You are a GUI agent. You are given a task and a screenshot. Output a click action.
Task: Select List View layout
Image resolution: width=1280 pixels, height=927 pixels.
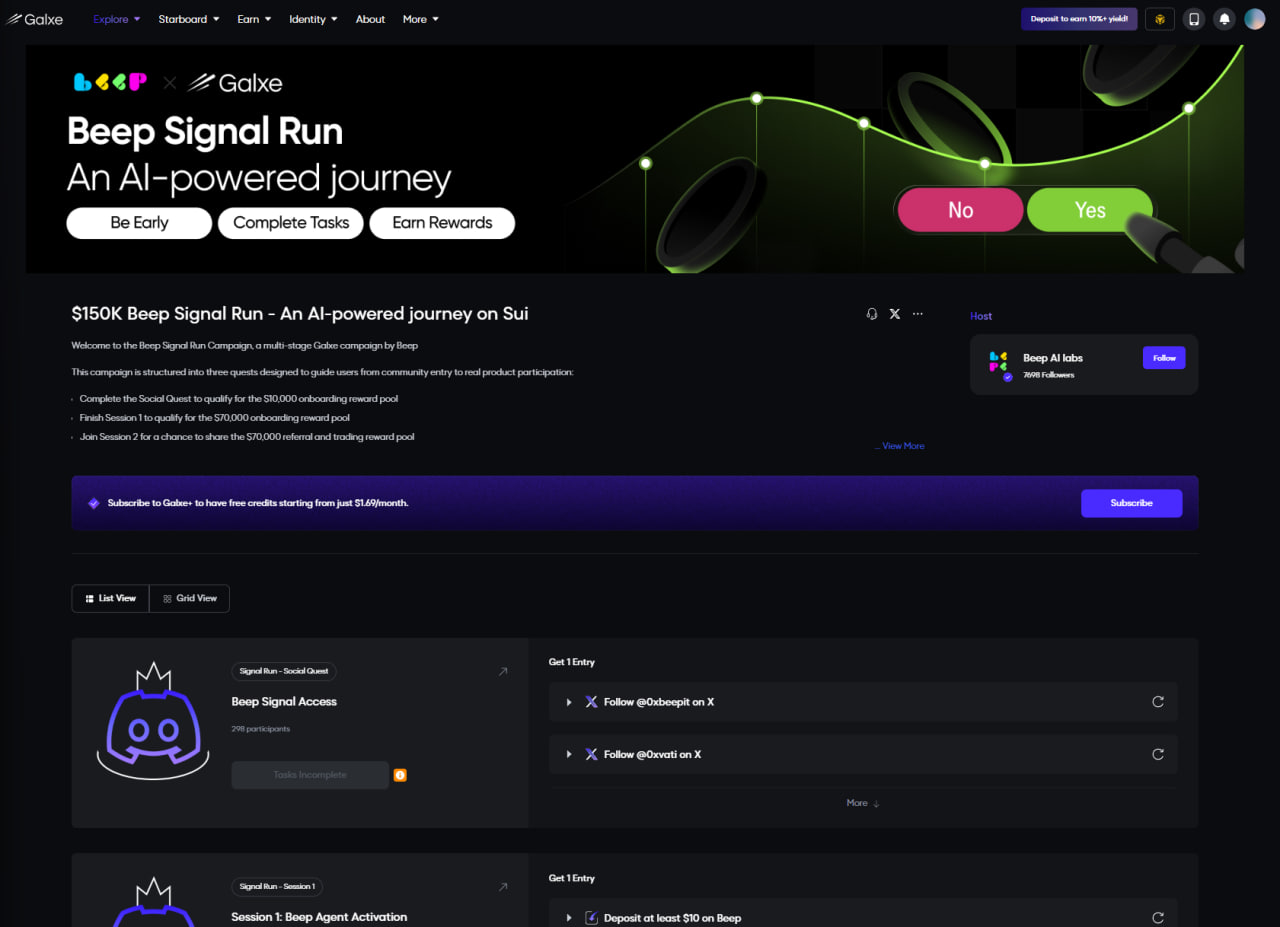click(x=110, y=598)
